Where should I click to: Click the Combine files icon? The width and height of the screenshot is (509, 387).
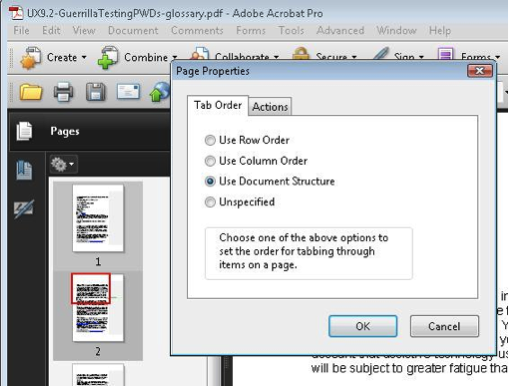click(x=107, y=58)
